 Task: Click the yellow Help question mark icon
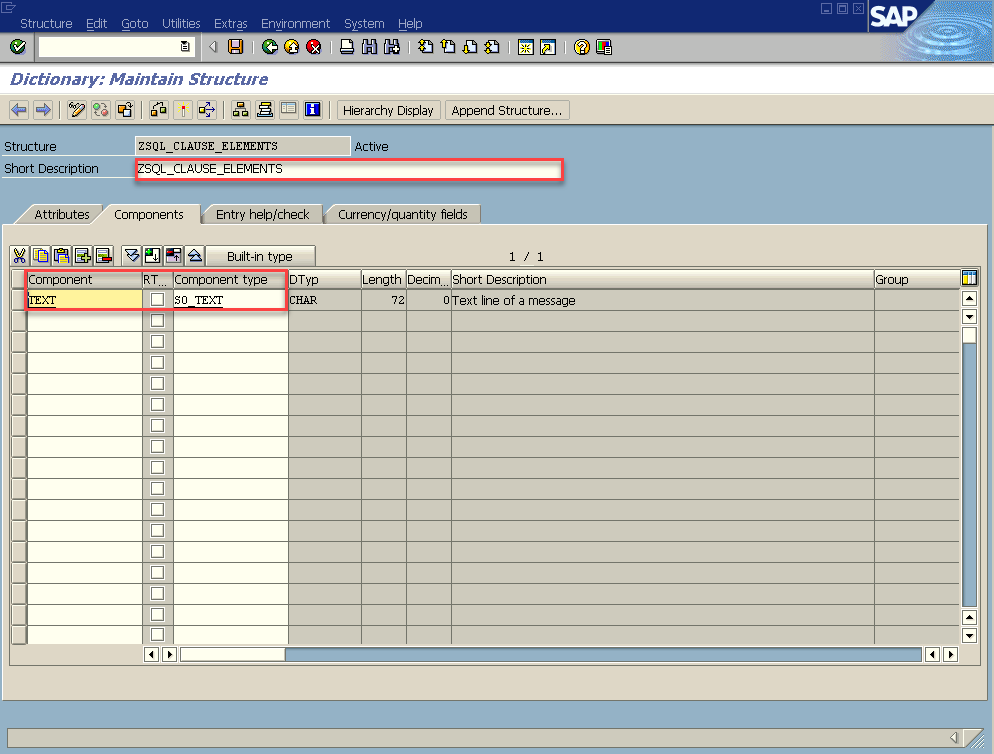[x=581, y=47]
